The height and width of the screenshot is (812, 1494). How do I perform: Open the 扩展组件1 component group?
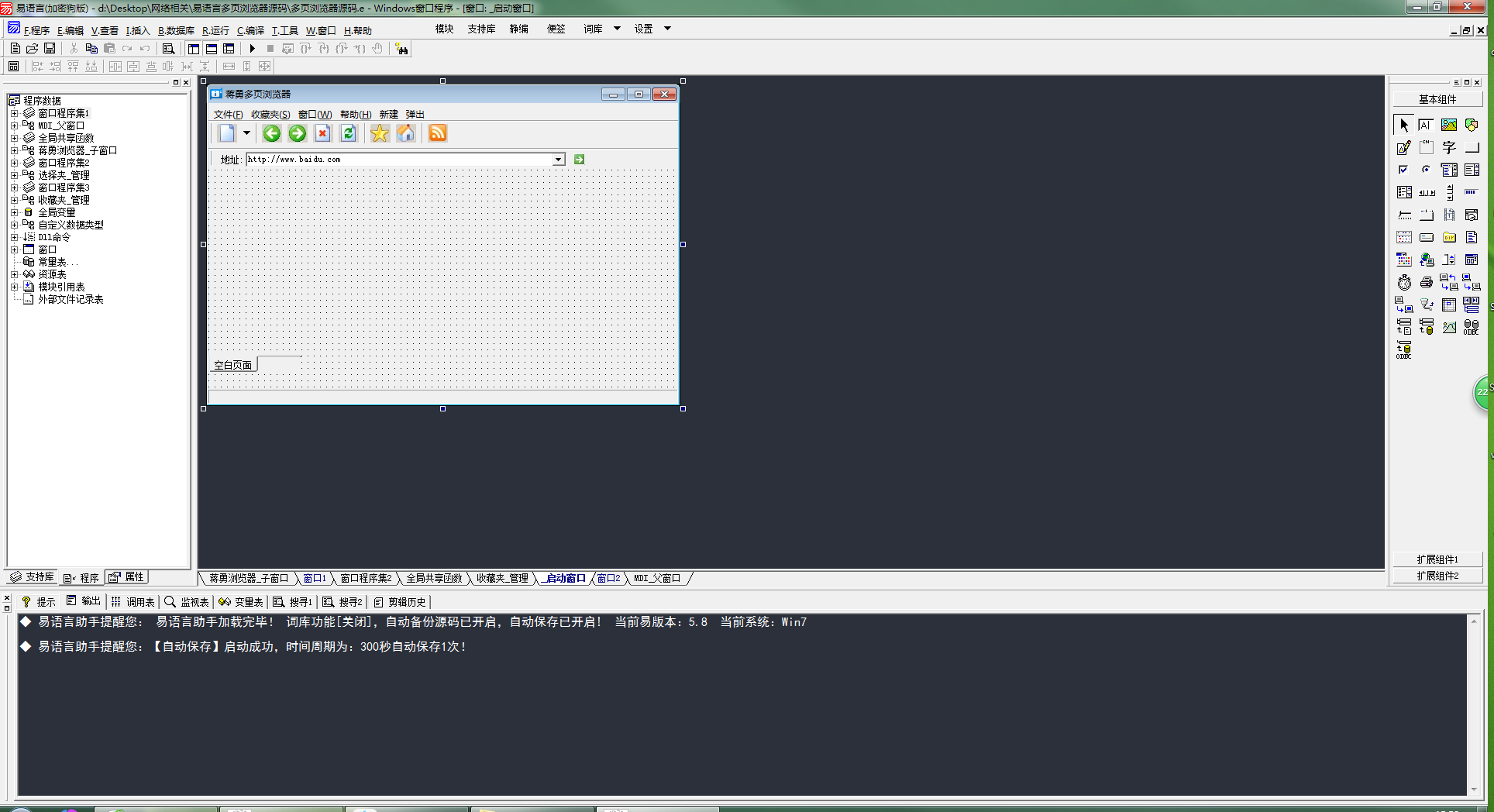(1437, 559)
